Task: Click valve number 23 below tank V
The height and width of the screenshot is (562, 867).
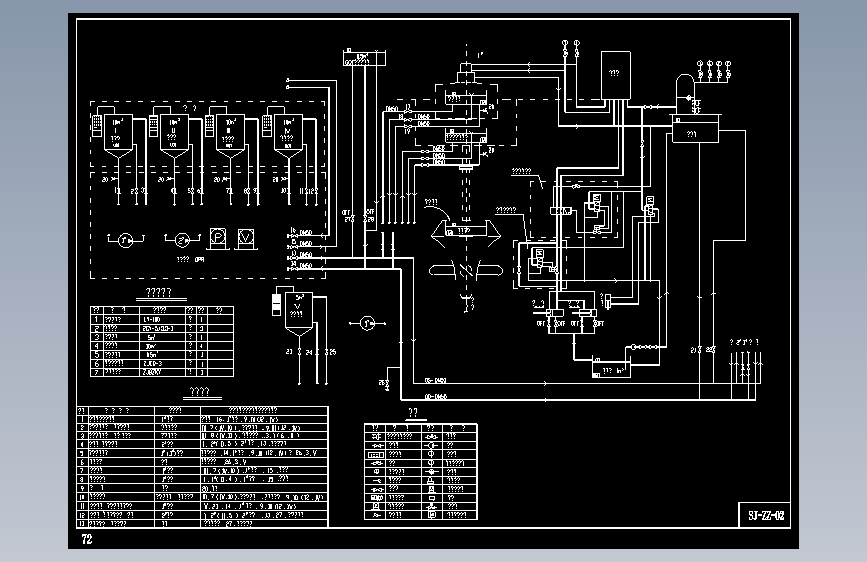Action: 289,352
